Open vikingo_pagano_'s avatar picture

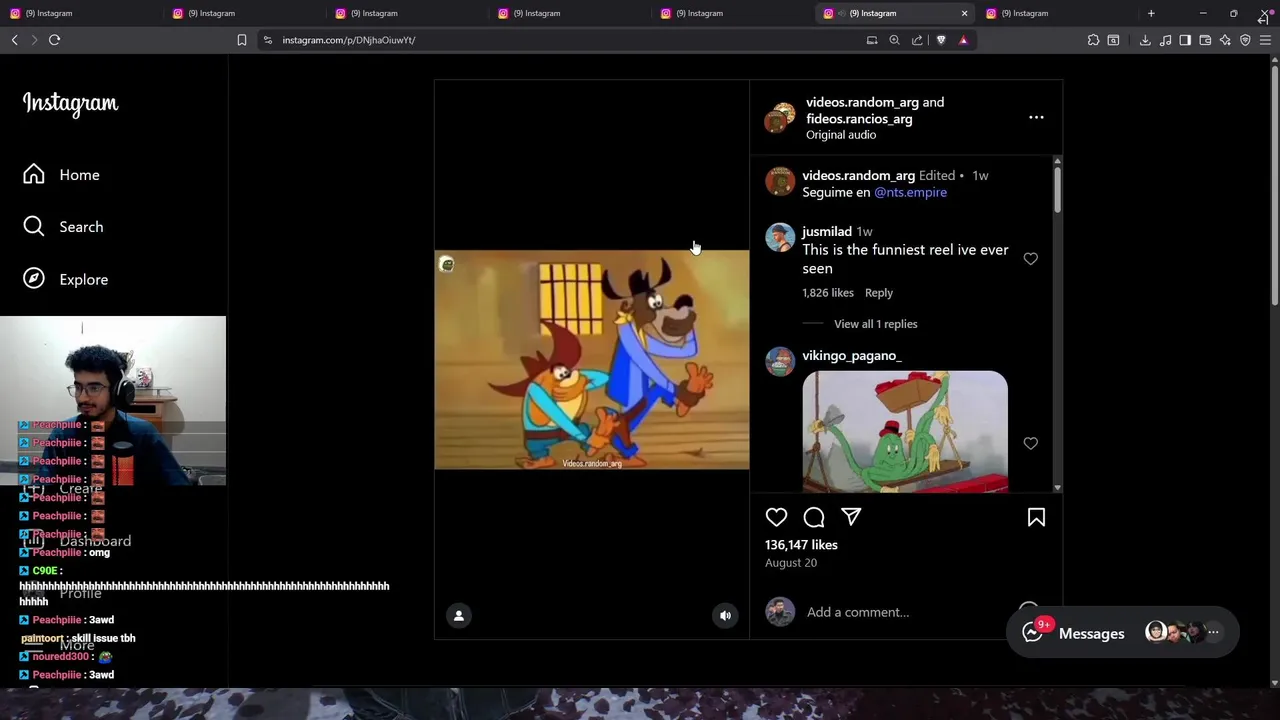pos(780,362)
